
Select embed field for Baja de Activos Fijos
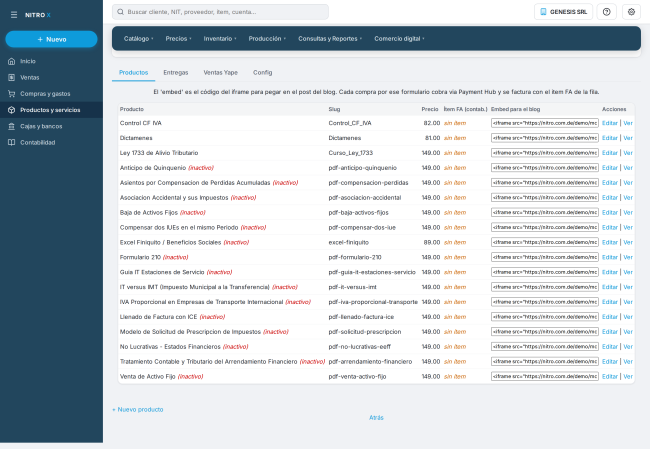pyautogui.click(x=545, y=213)
